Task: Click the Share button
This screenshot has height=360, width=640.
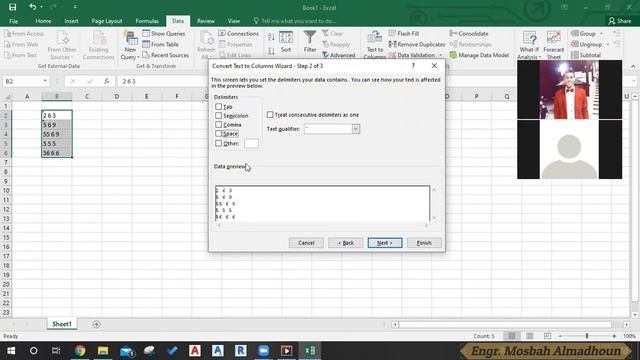Action: click(x=620, y=21)
